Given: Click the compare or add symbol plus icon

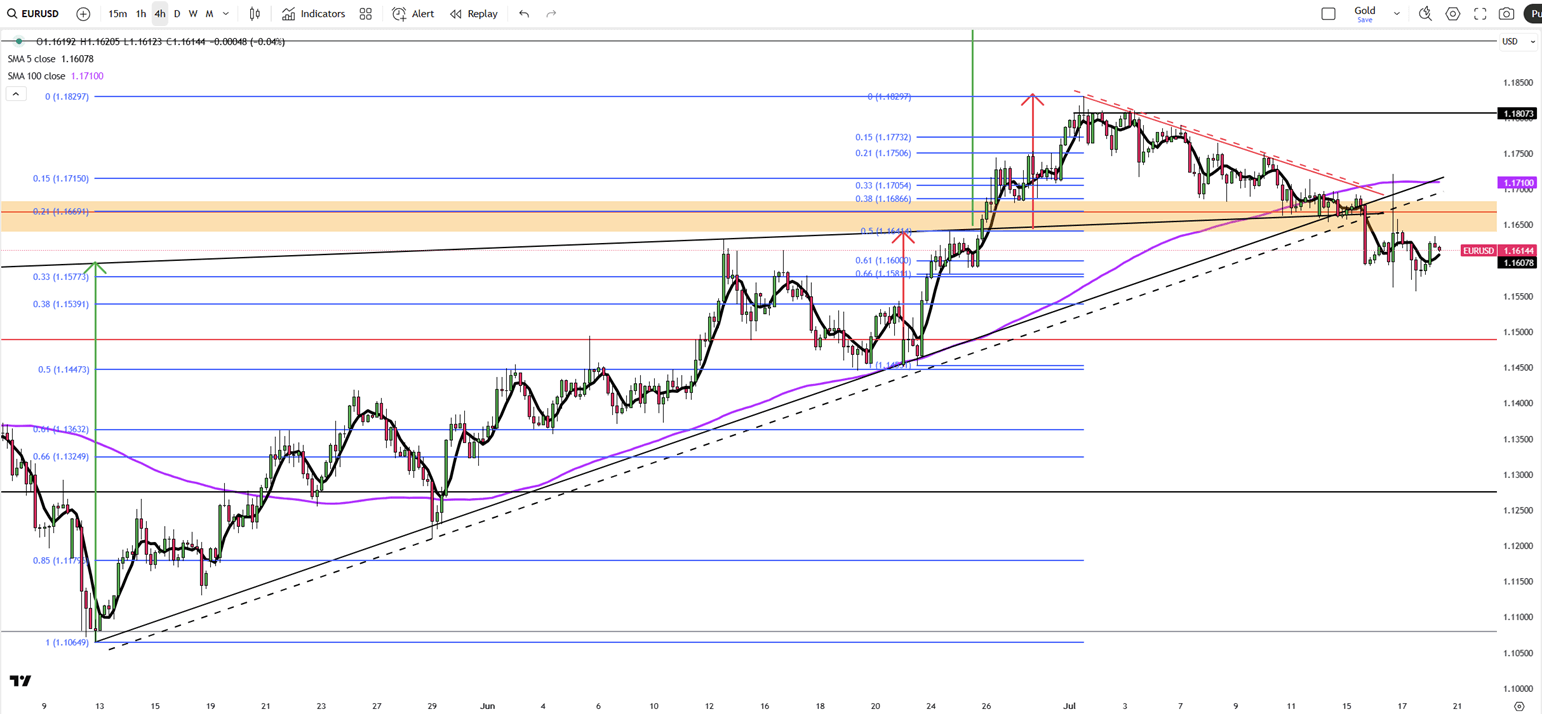Looking at the screenshot, I should coord(83,14).
